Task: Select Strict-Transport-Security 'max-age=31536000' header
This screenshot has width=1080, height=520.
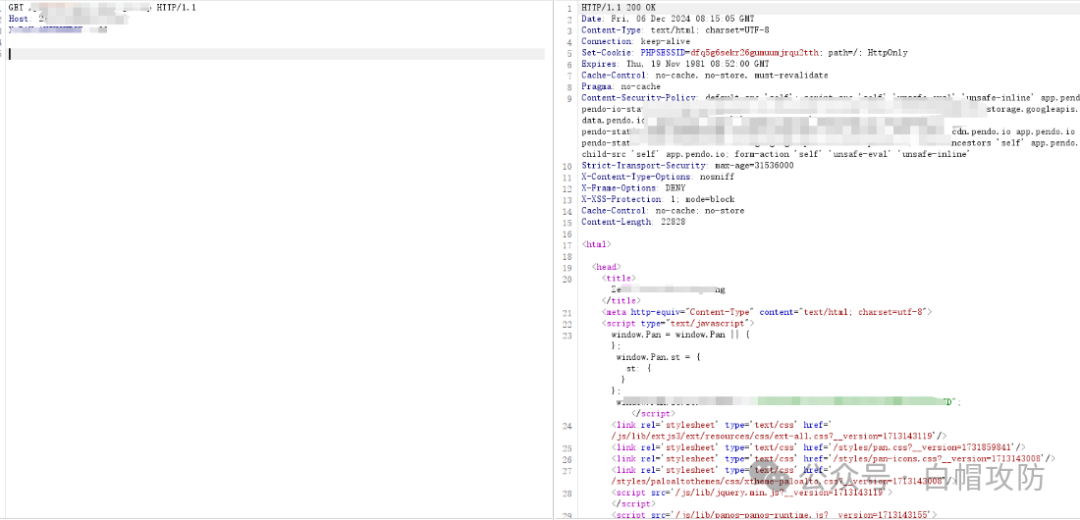Action: tap(687, 166)
